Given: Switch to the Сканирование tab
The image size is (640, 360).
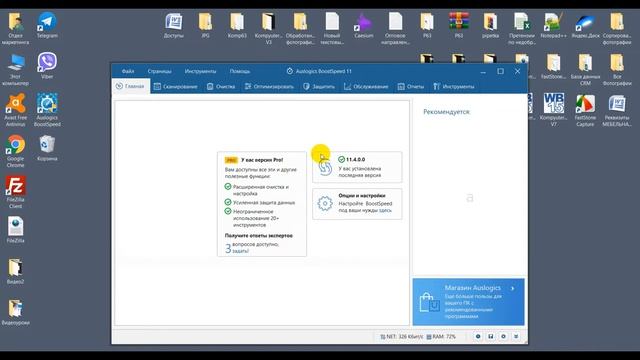Looking at the screenshot, I should click(176, 87).
